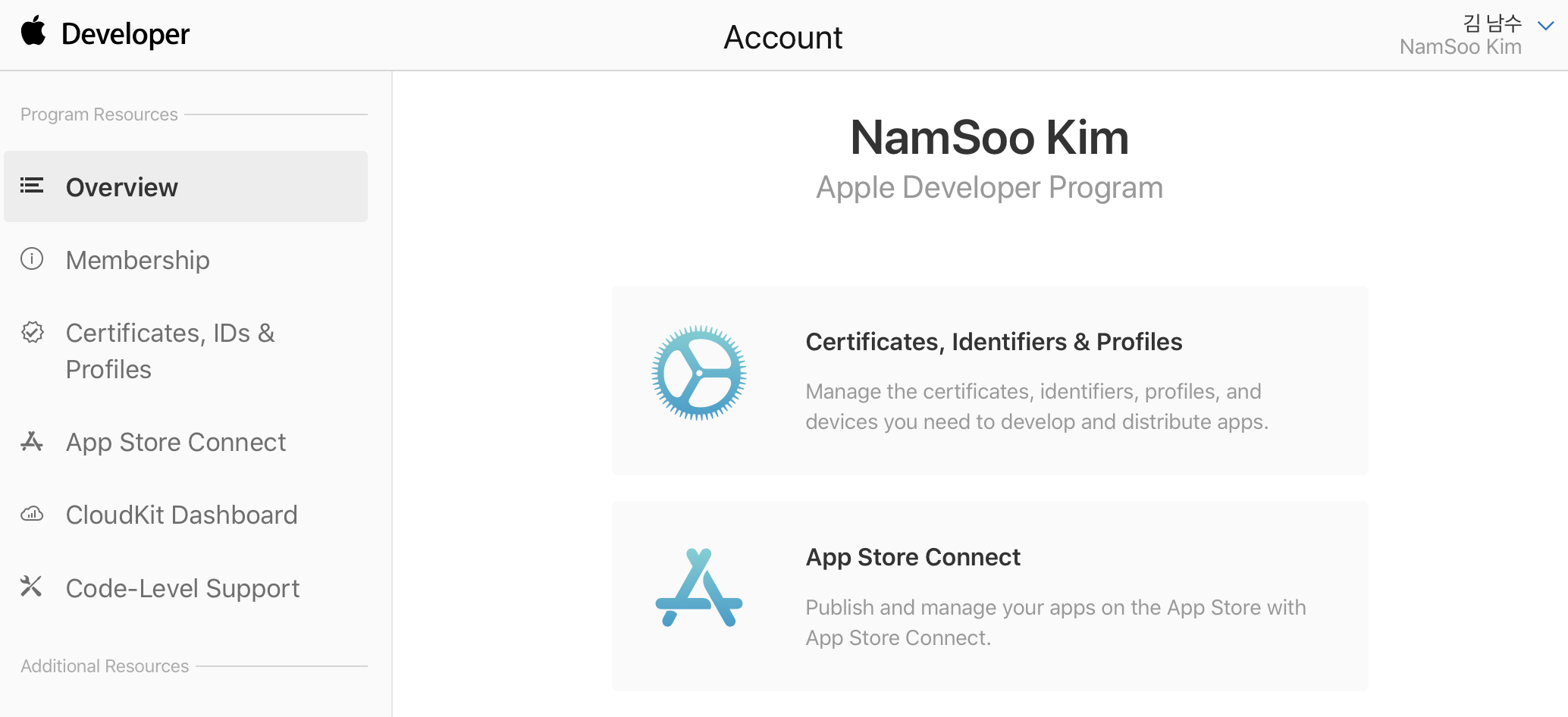Click the Membership info icon

pyautogui.click(x=32, y=259)
